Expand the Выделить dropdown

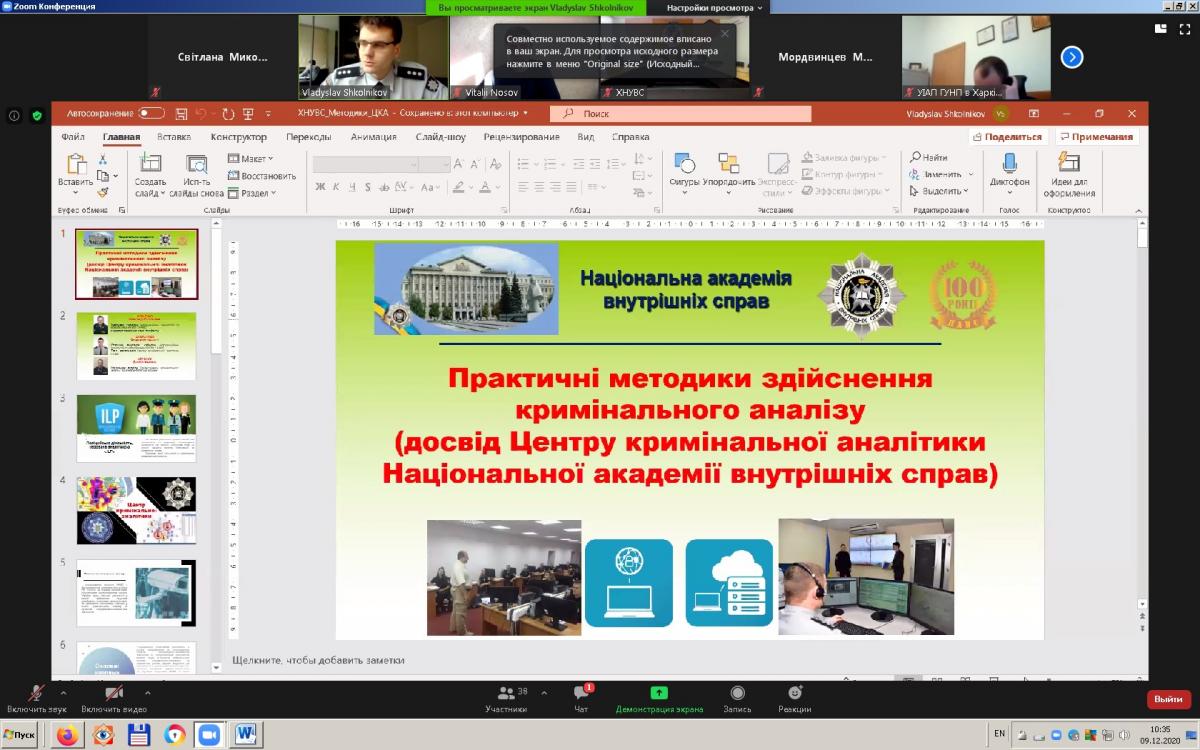(x=939, y=191)
